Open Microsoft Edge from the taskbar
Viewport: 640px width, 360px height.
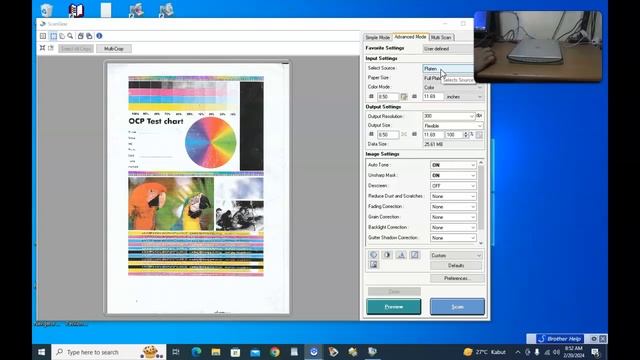click(196, 351)
